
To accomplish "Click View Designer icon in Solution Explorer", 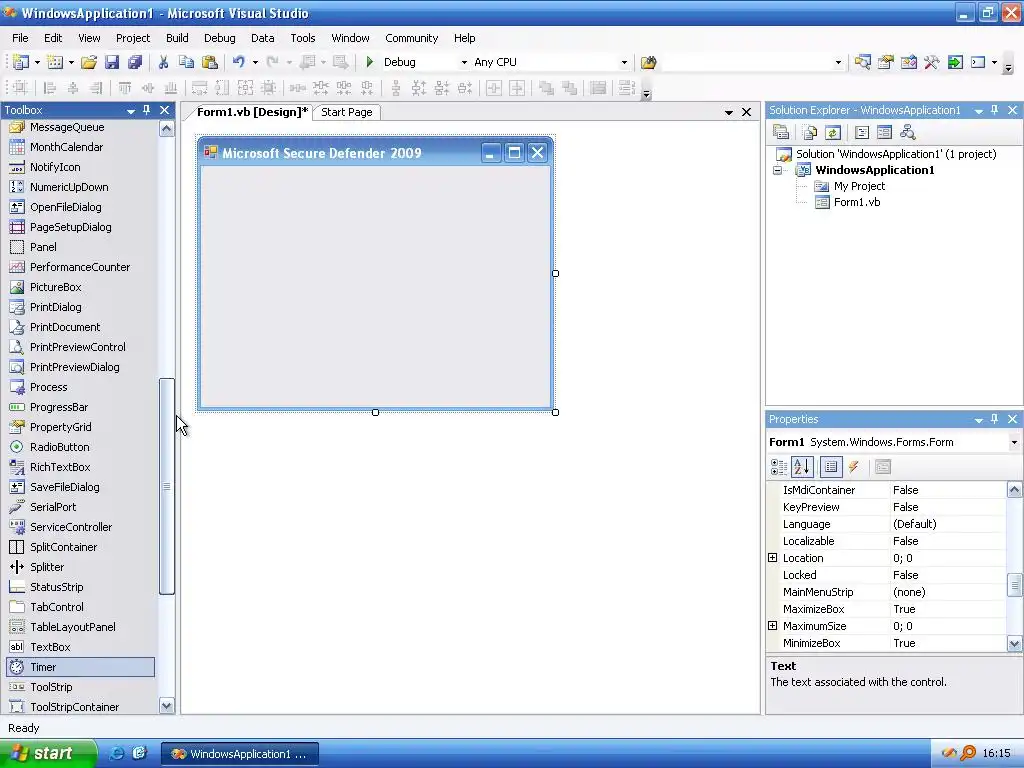I will coord(884,133).
